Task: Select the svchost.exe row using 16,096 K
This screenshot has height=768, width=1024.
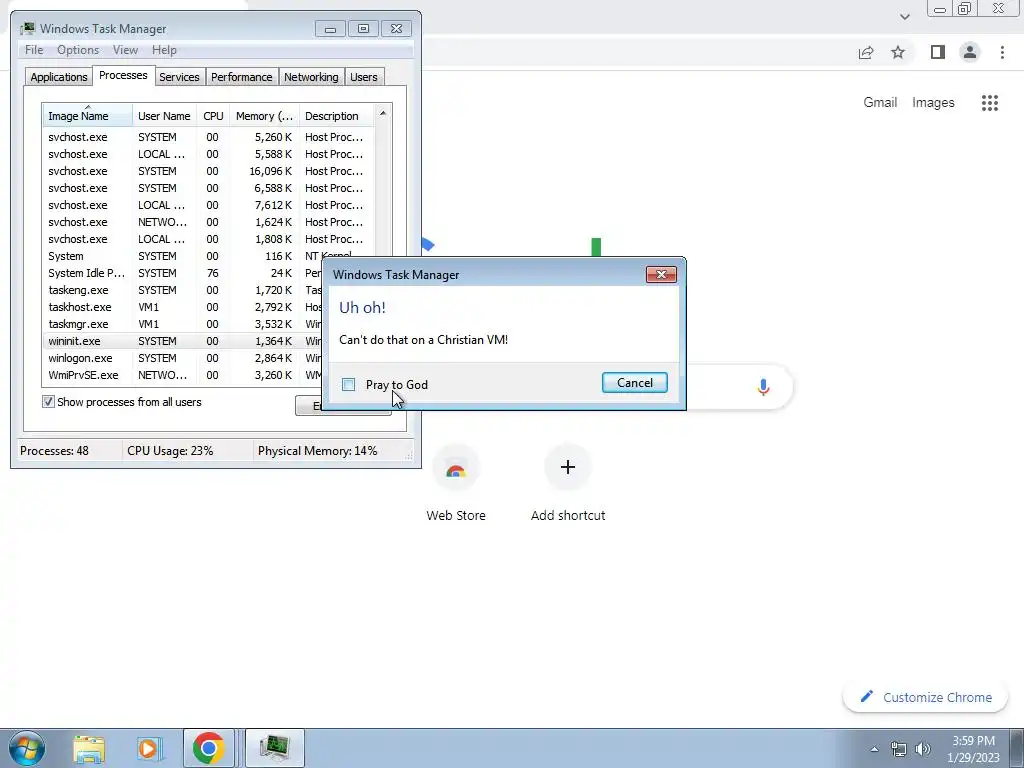Action: (x=209, y=171)
